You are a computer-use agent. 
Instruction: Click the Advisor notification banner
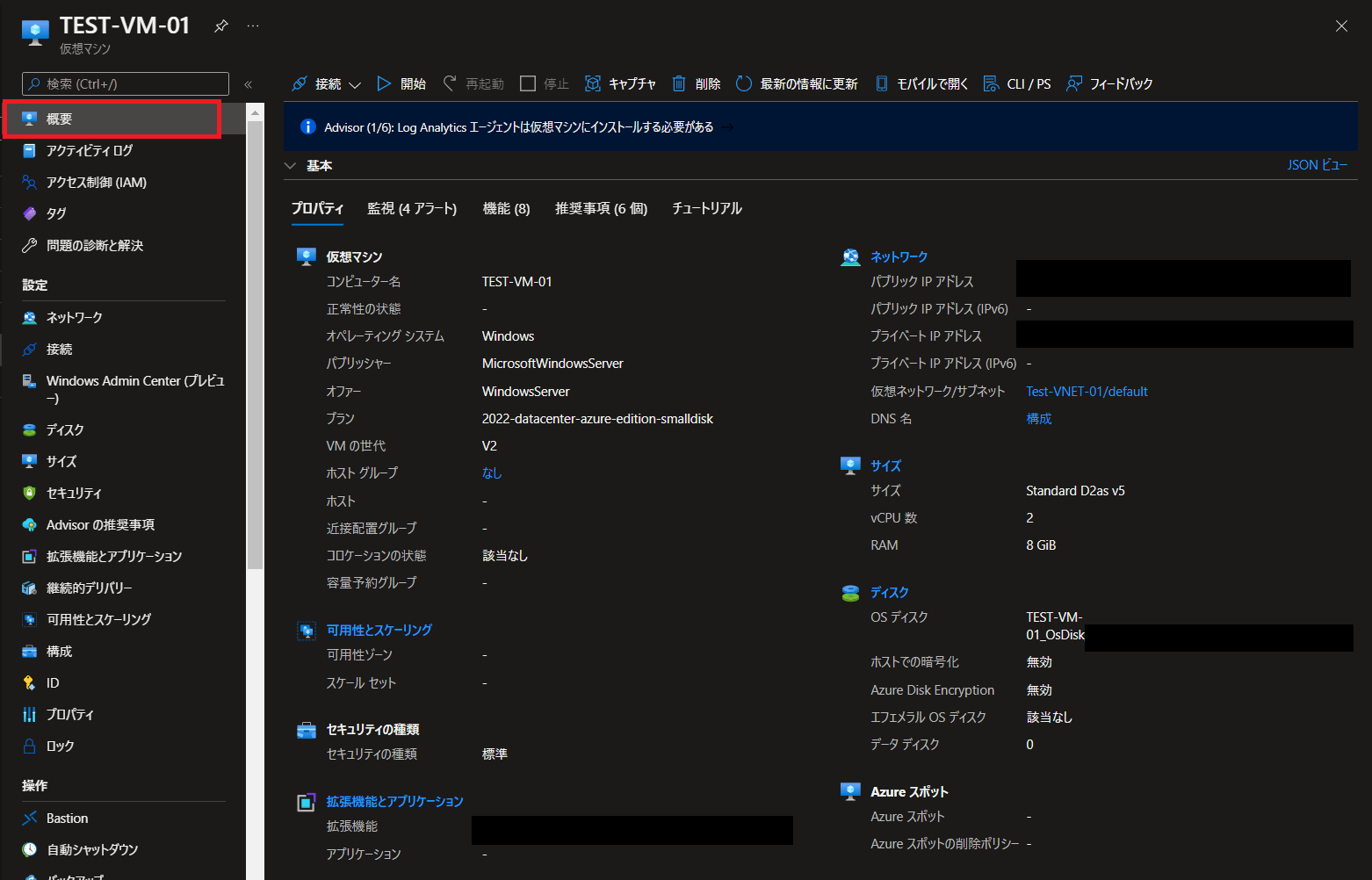(820, 127)
